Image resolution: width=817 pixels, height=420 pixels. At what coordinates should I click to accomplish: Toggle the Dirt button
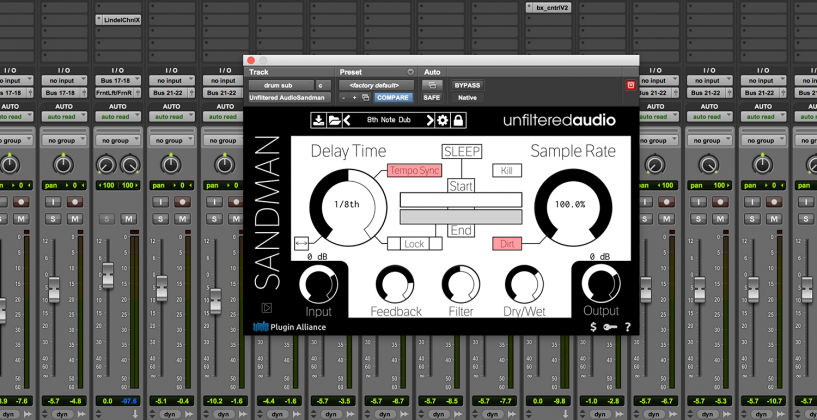click(507, 243)
